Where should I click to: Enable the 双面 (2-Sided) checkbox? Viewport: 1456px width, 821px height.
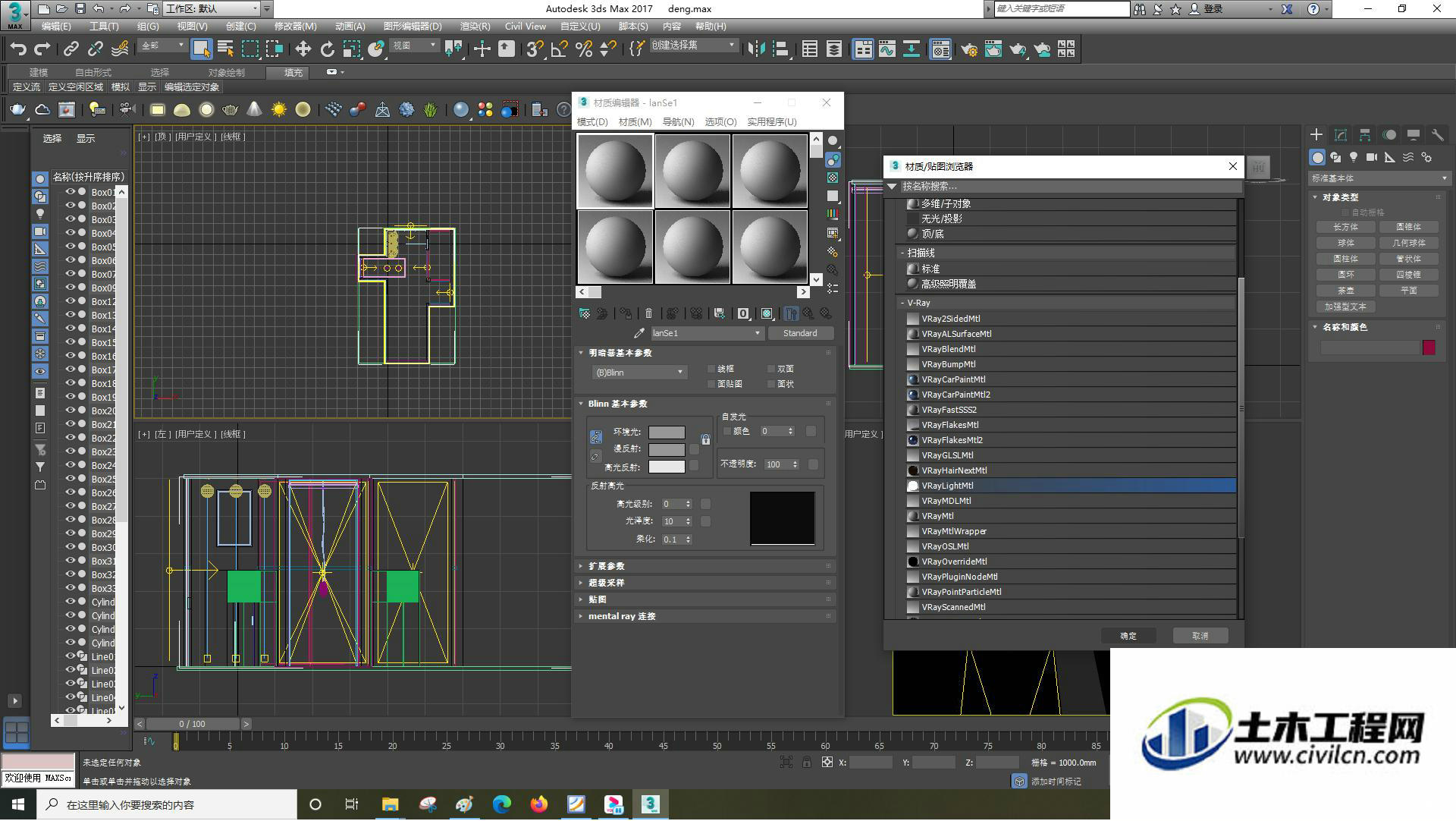(x=771, y=370)
